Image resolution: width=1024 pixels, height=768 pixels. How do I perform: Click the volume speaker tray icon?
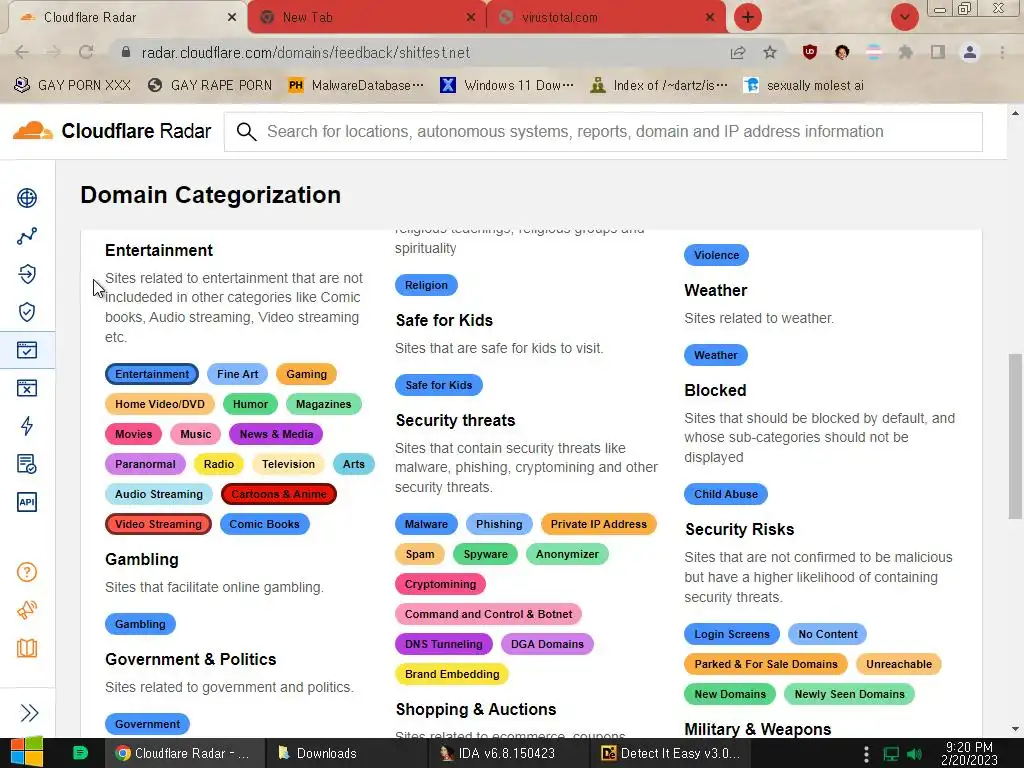(914, 754)
